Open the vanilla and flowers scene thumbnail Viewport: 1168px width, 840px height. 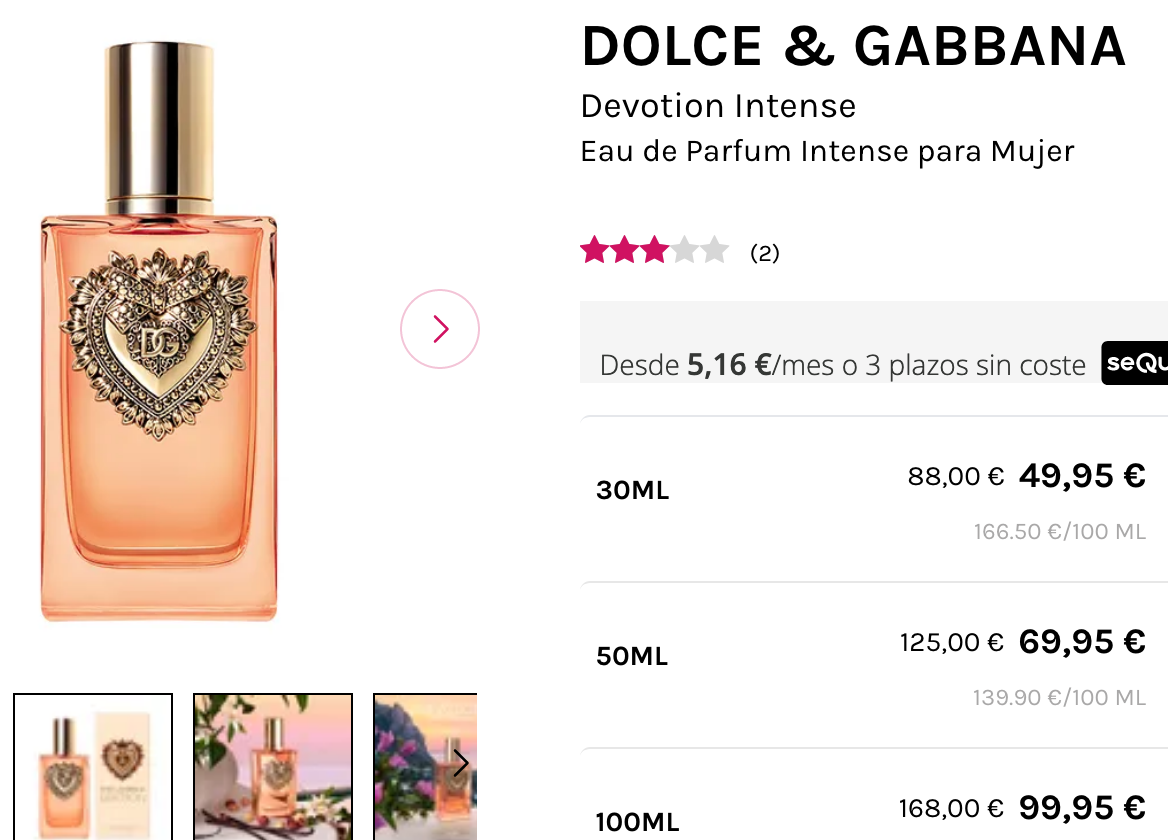click(x=273, y=767)
